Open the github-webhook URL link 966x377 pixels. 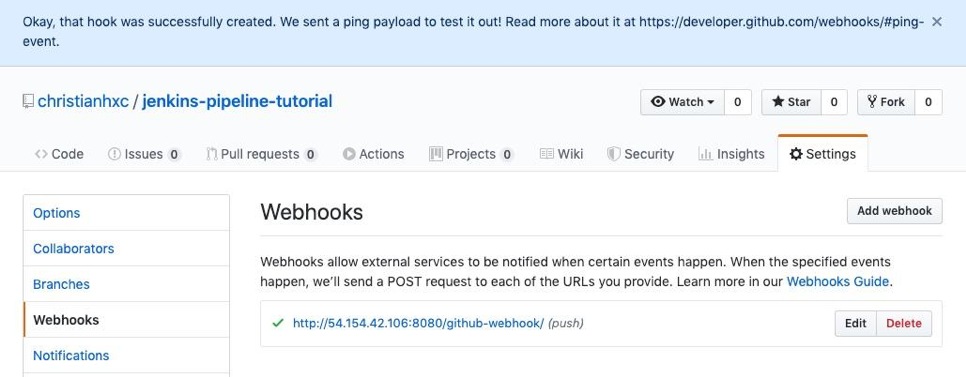pos(418,323)
